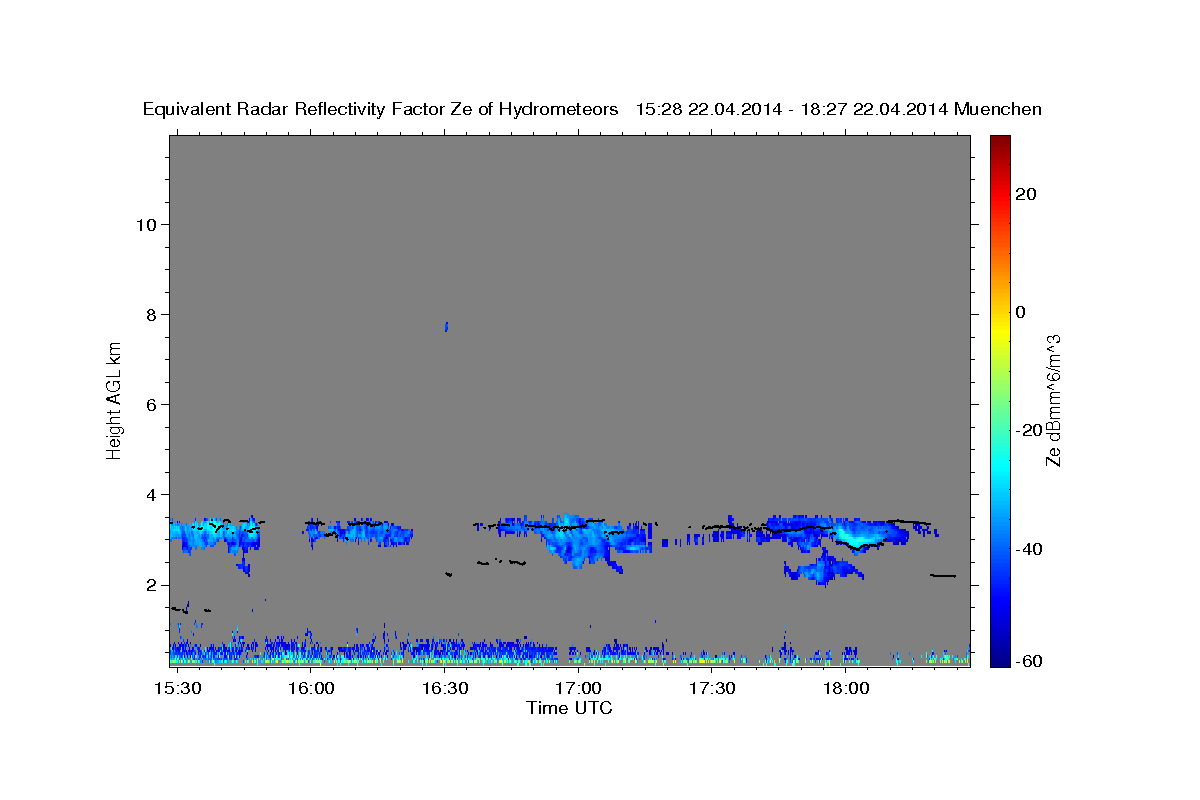
Task: Click the colorbar label '0'
Action: click(1021, 312)
